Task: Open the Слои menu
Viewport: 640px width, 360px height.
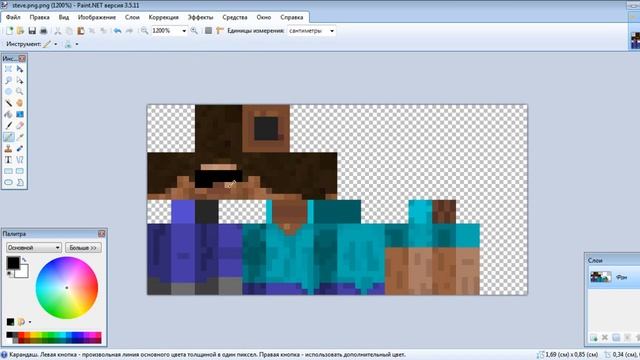Action: coord(132,17)
